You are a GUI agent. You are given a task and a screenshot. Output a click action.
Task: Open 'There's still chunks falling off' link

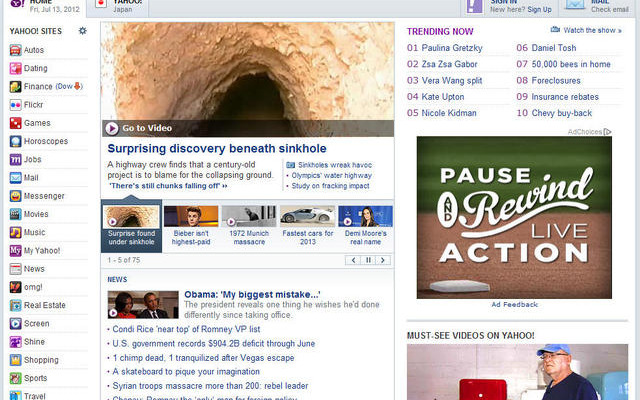click(x=168, y=186)
